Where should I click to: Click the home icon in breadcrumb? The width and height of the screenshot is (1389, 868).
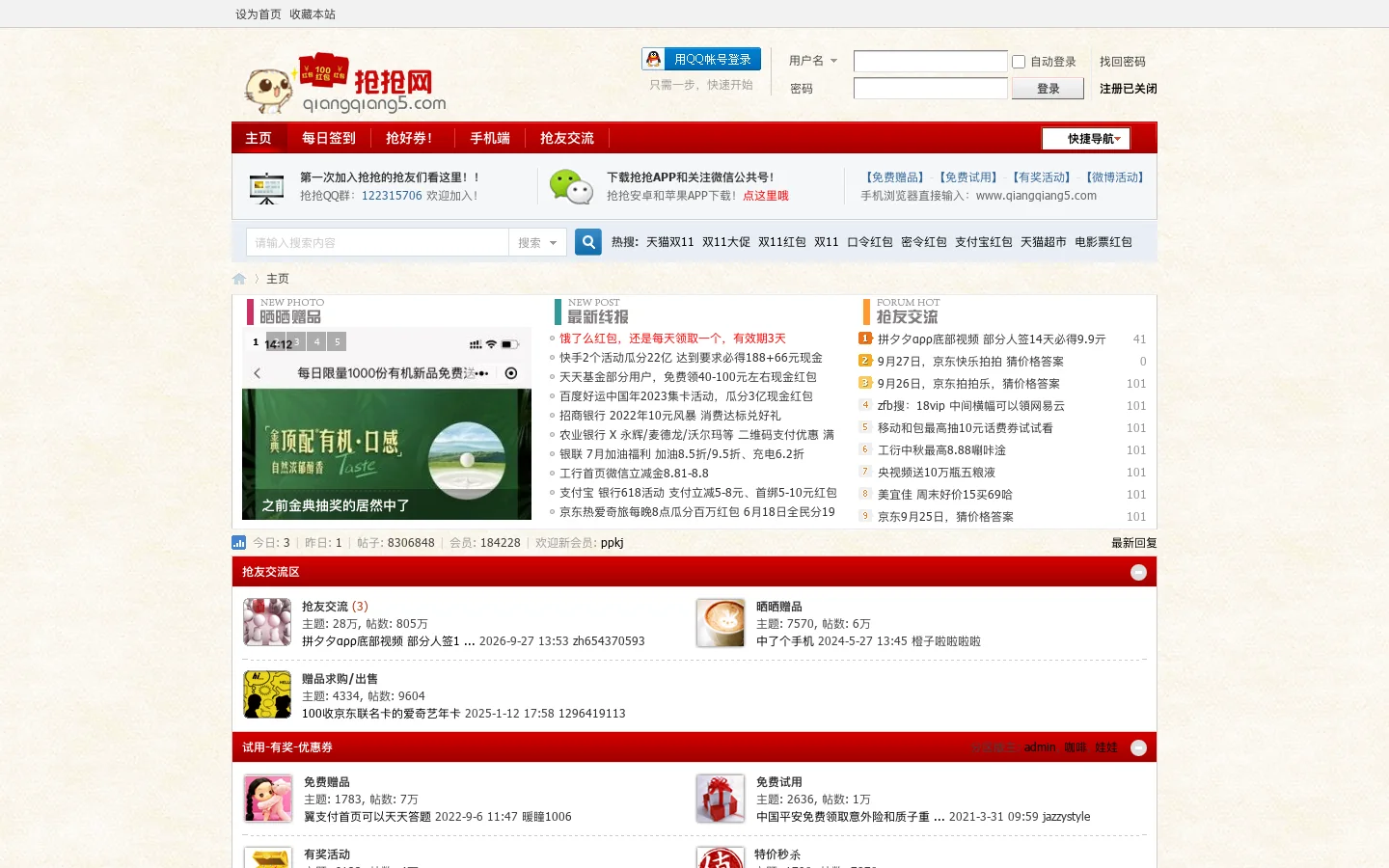[239, 279]
